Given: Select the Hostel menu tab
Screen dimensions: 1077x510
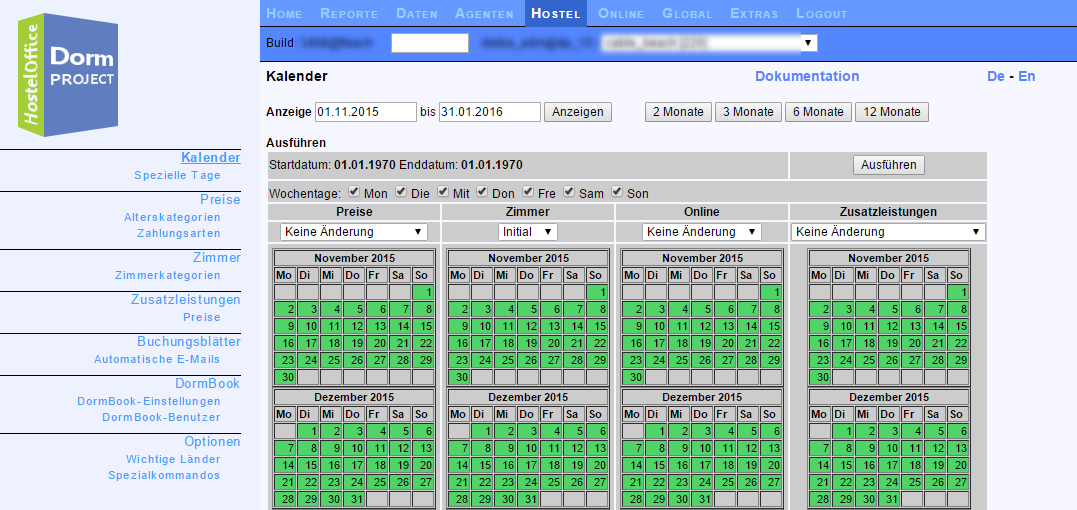Looking at the screenshot, I should 556,13.
